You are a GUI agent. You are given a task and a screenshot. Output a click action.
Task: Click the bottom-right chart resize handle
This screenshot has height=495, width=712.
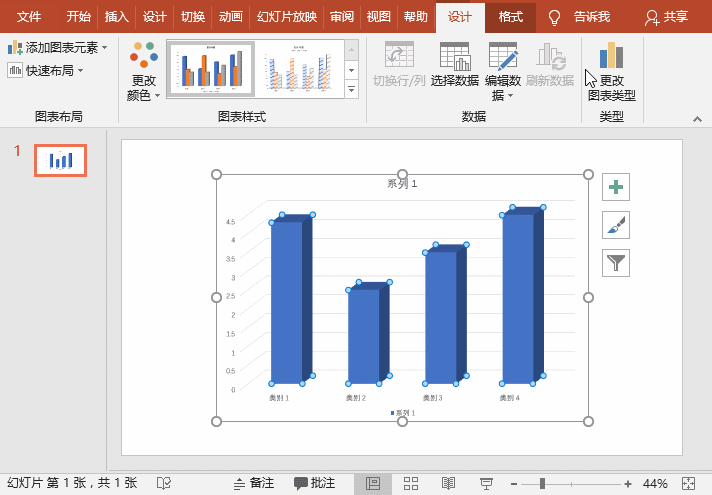[x=588, y=421]
